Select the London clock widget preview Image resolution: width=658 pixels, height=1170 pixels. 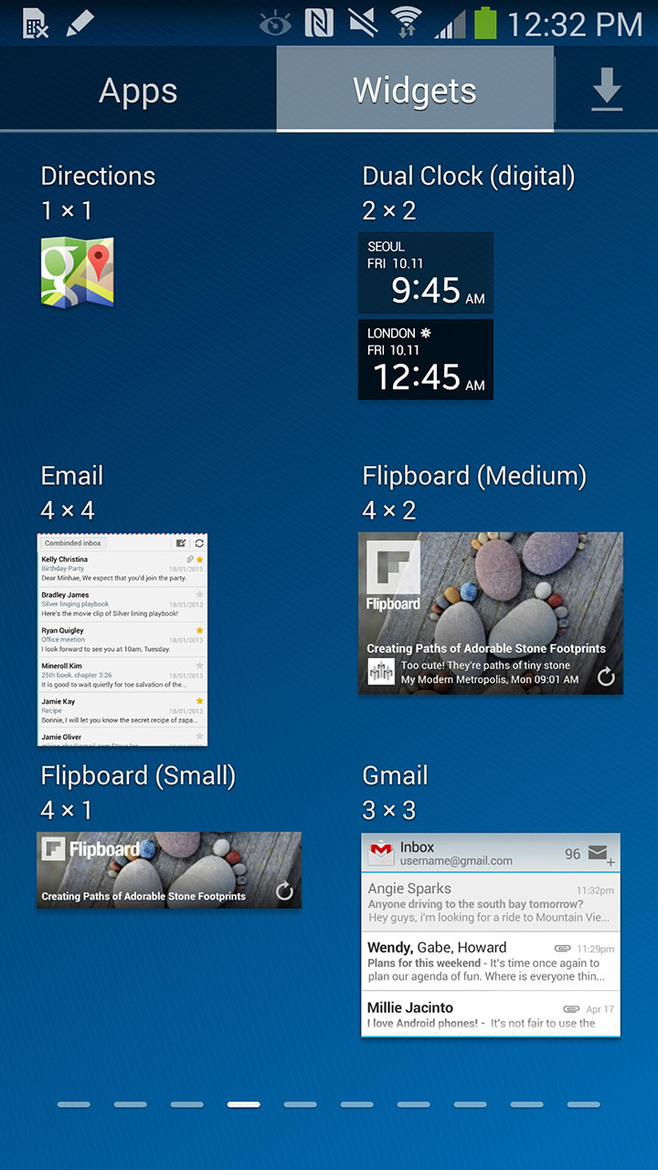(x=426, y=360)
